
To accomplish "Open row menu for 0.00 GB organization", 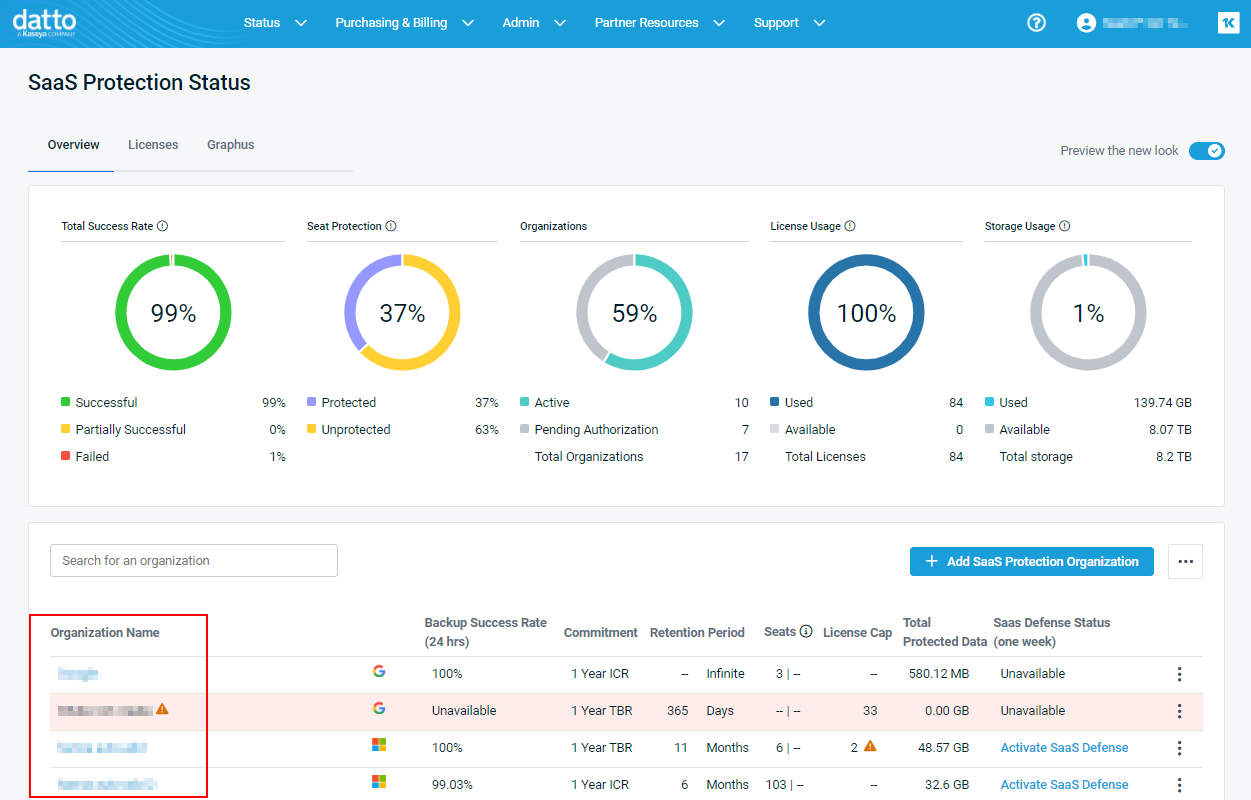I will [x=1179, y=711].
